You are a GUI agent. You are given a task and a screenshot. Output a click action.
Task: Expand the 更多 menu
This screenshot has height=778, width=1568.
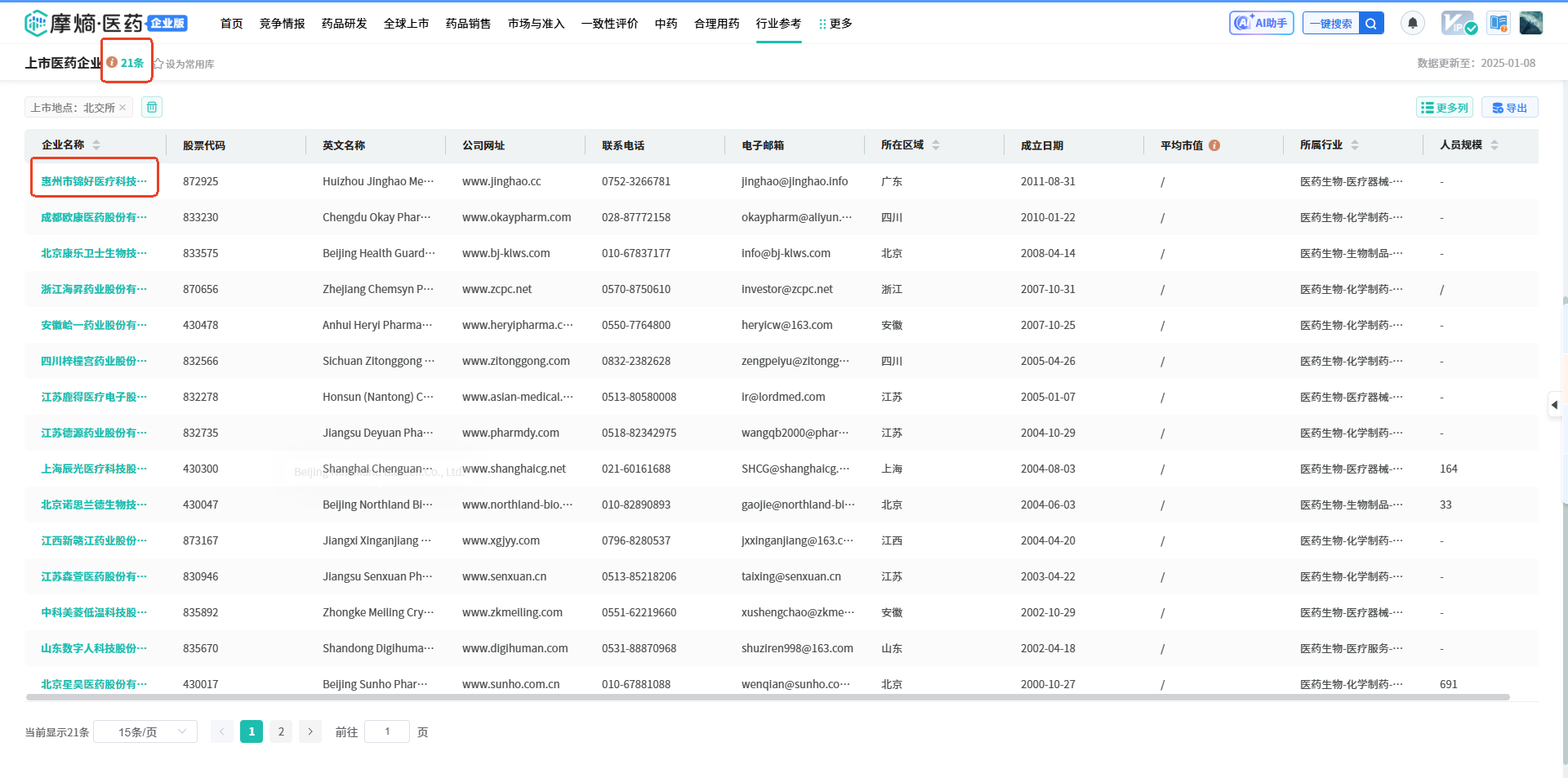835,24
